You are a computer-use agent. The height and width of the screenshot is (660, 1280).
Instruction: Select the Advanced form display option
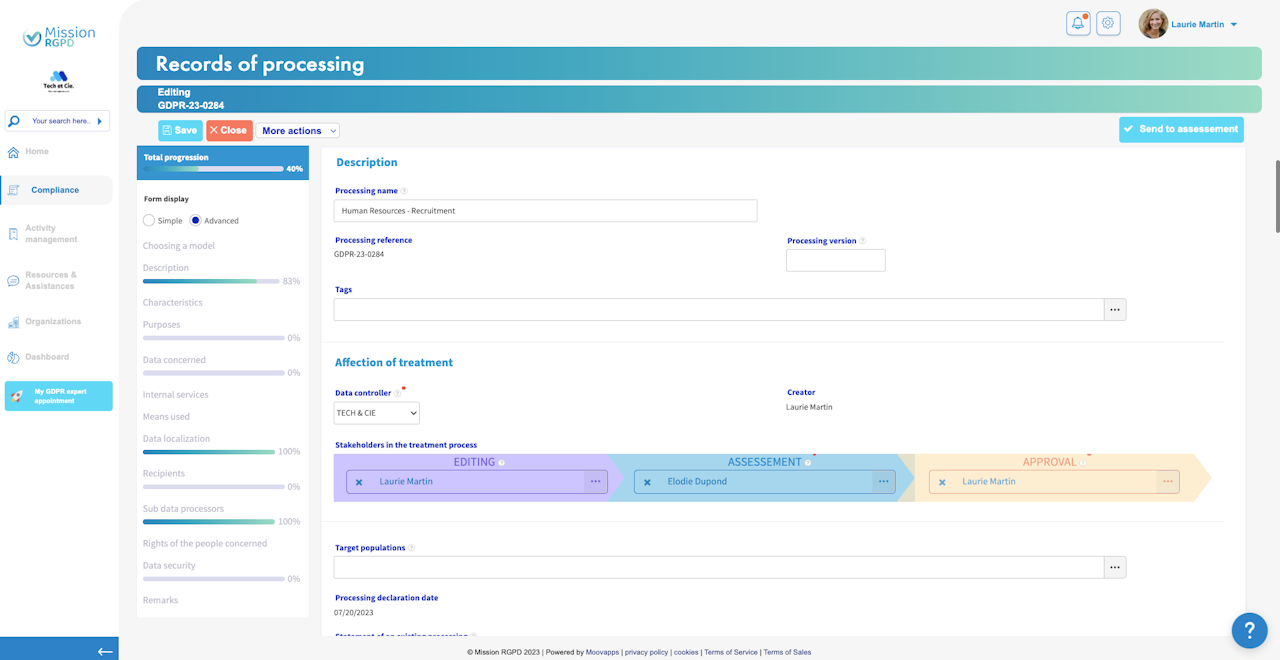(x=196, y=220)
